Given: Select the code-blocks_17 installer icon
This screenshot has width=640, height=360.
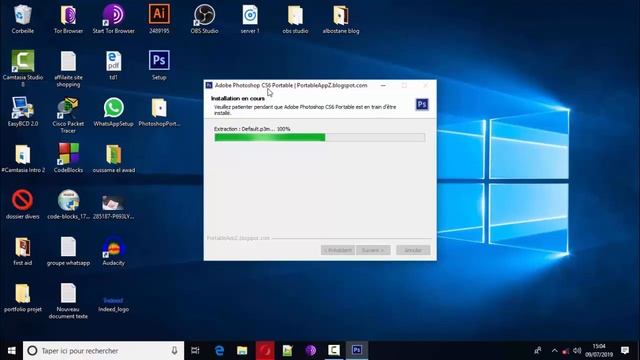Looking at the screenshot, I should [x=68, y=204].
